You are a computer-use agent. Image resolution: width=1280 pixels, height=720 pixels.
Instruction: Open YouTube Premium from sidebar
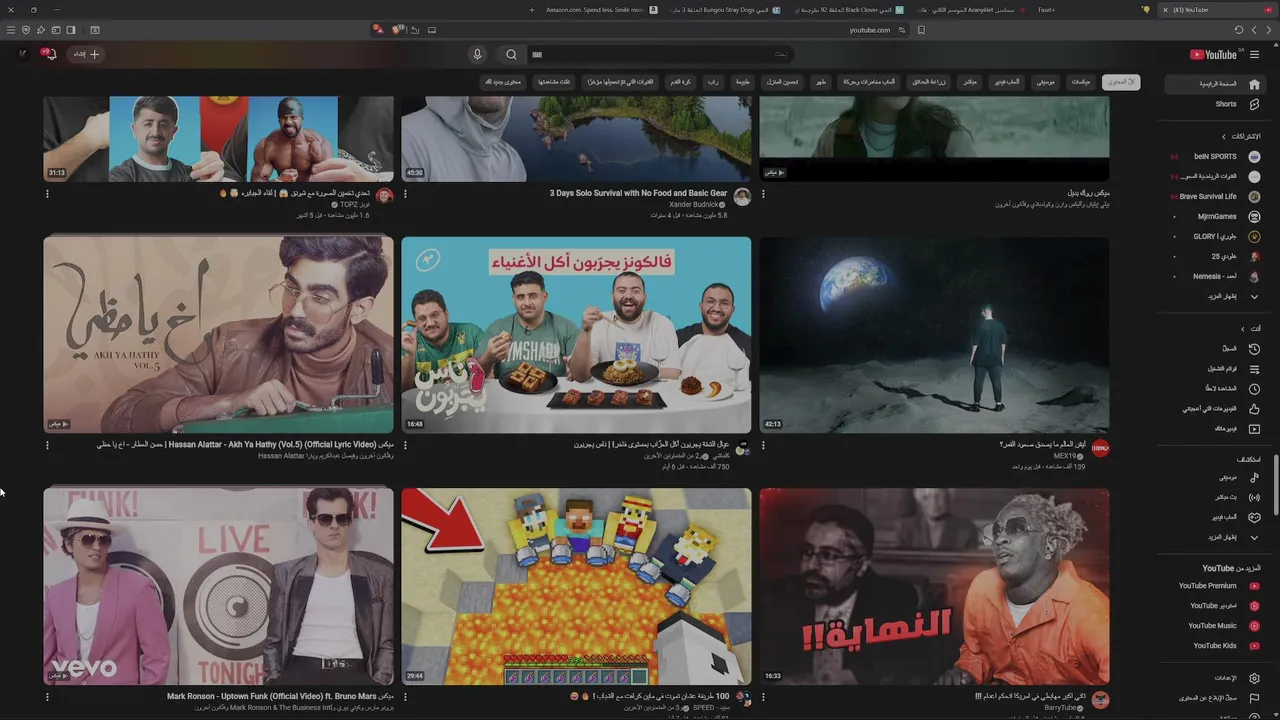click(x=1216, y=586)
